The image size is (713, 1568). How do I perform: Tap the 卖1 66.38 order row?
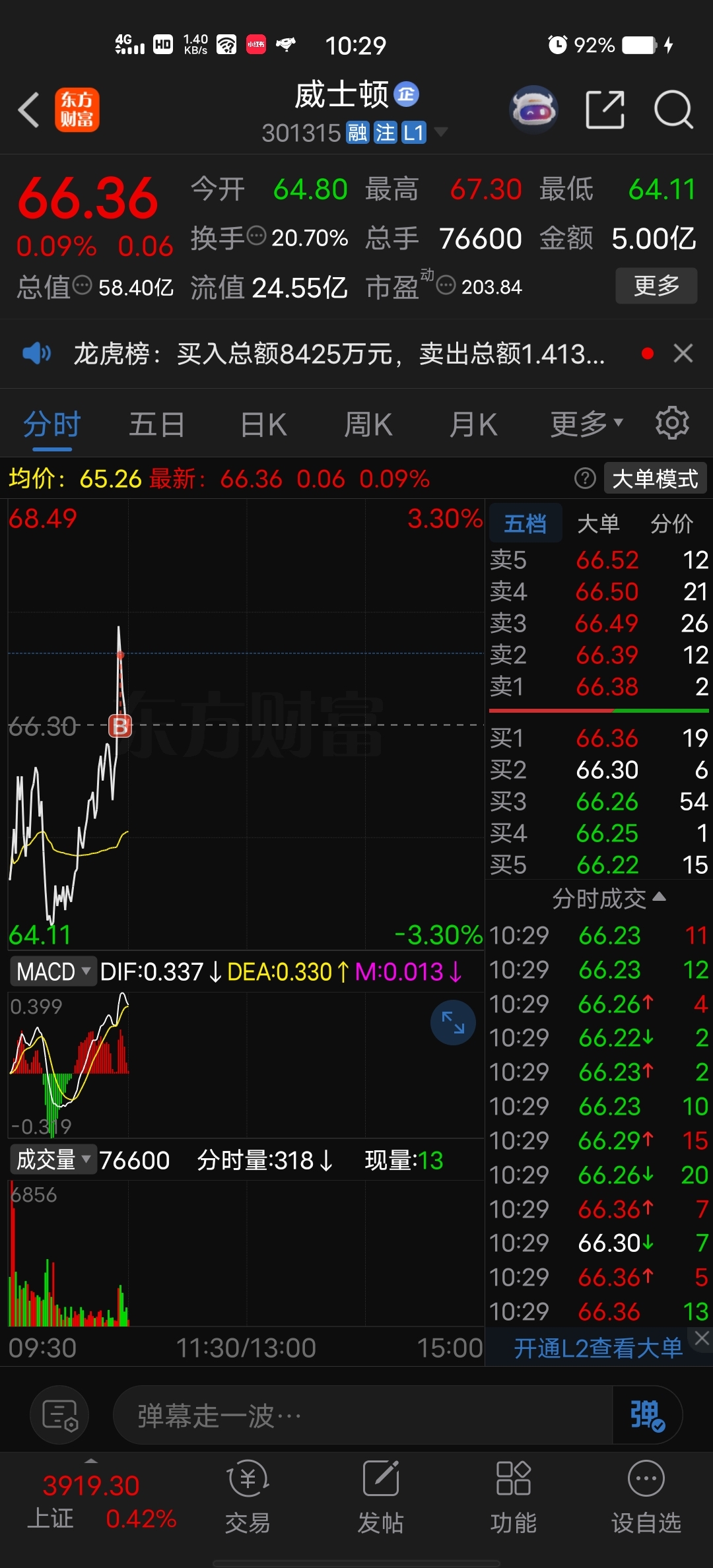(599, 686)
